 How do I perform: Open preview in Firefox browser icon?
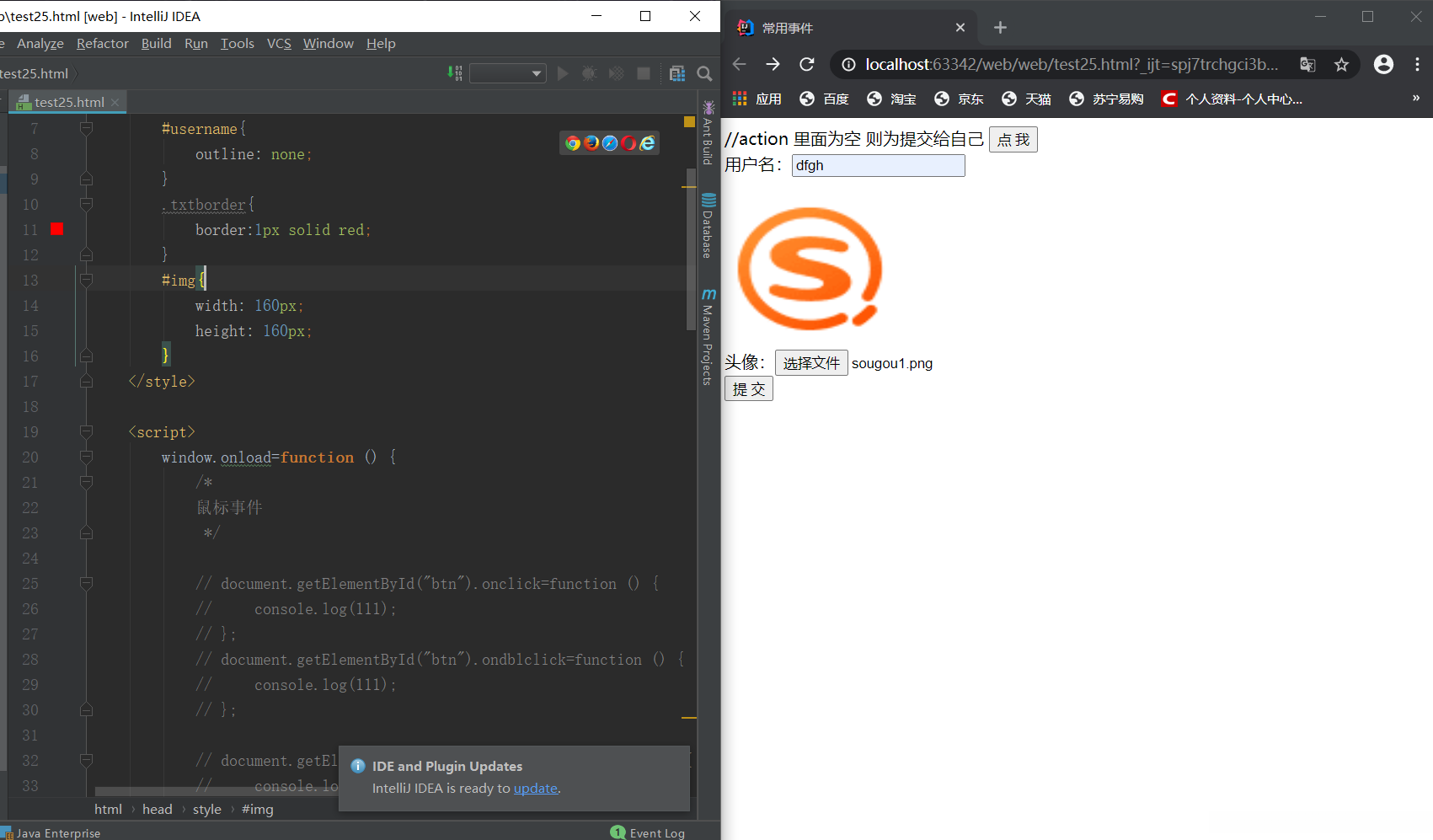click(591, 143)
